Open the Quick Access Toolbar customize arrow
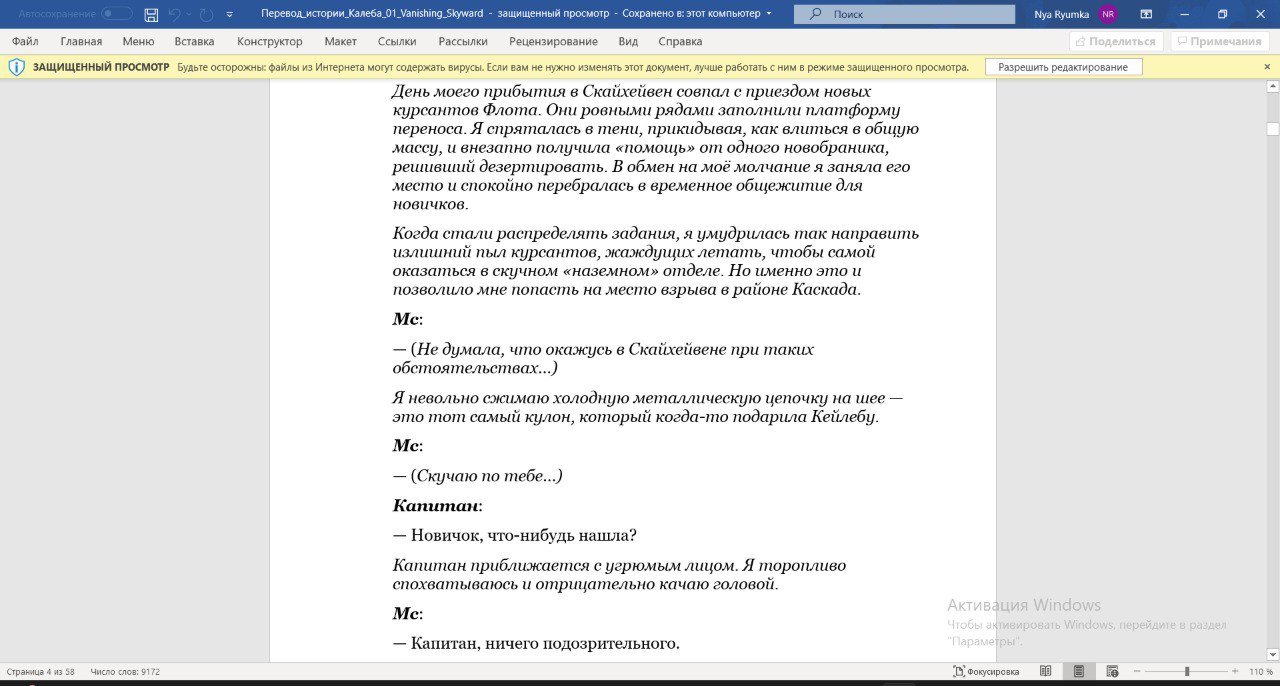Screen dimensions: 1280x686 click(230, 15)
